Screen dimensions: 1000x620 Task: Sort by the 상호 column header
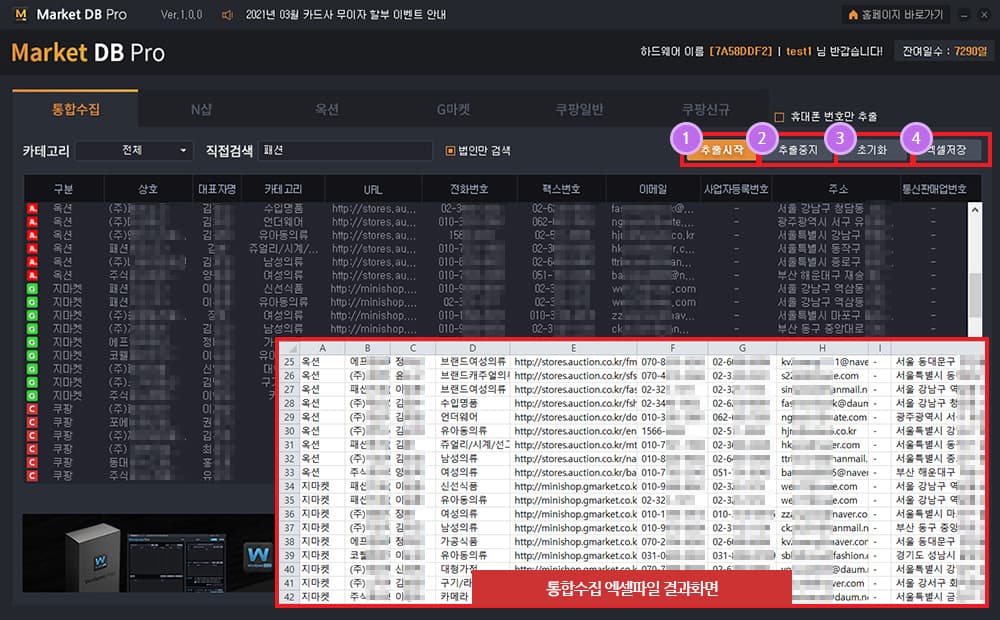click(x=148, y=189)
